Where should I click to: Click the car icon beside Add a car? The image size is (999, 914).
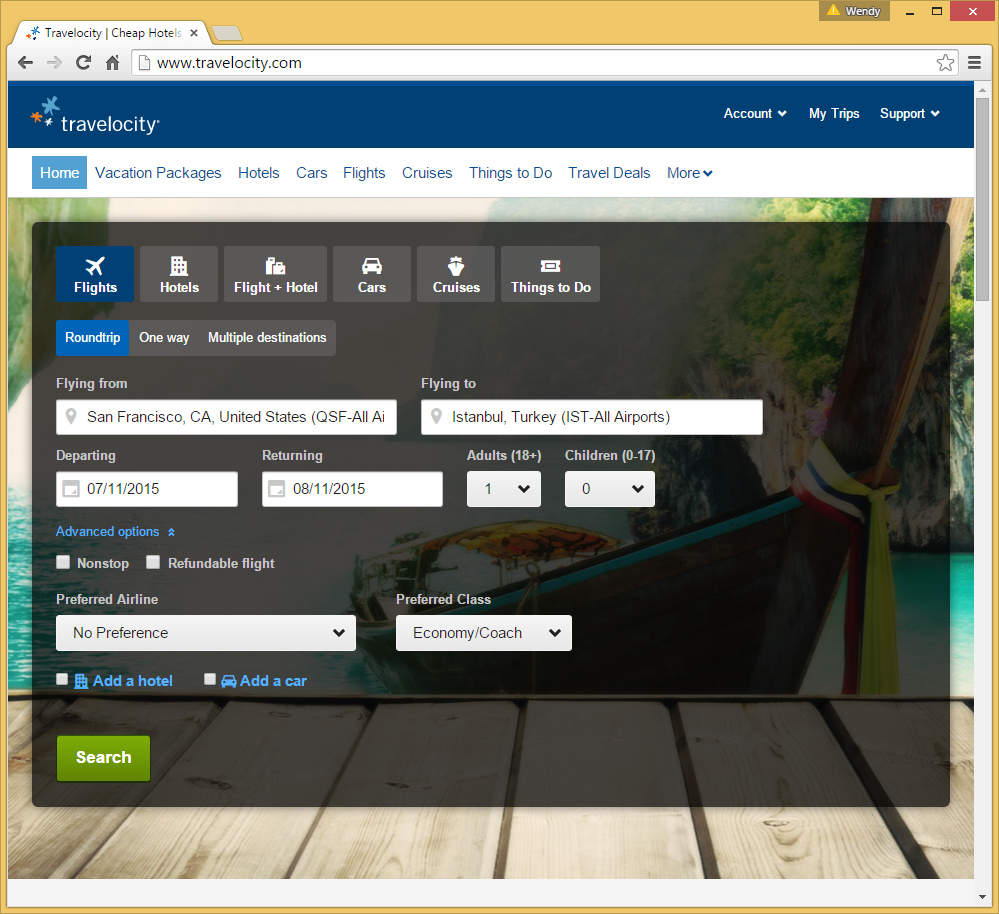(229, 681)
